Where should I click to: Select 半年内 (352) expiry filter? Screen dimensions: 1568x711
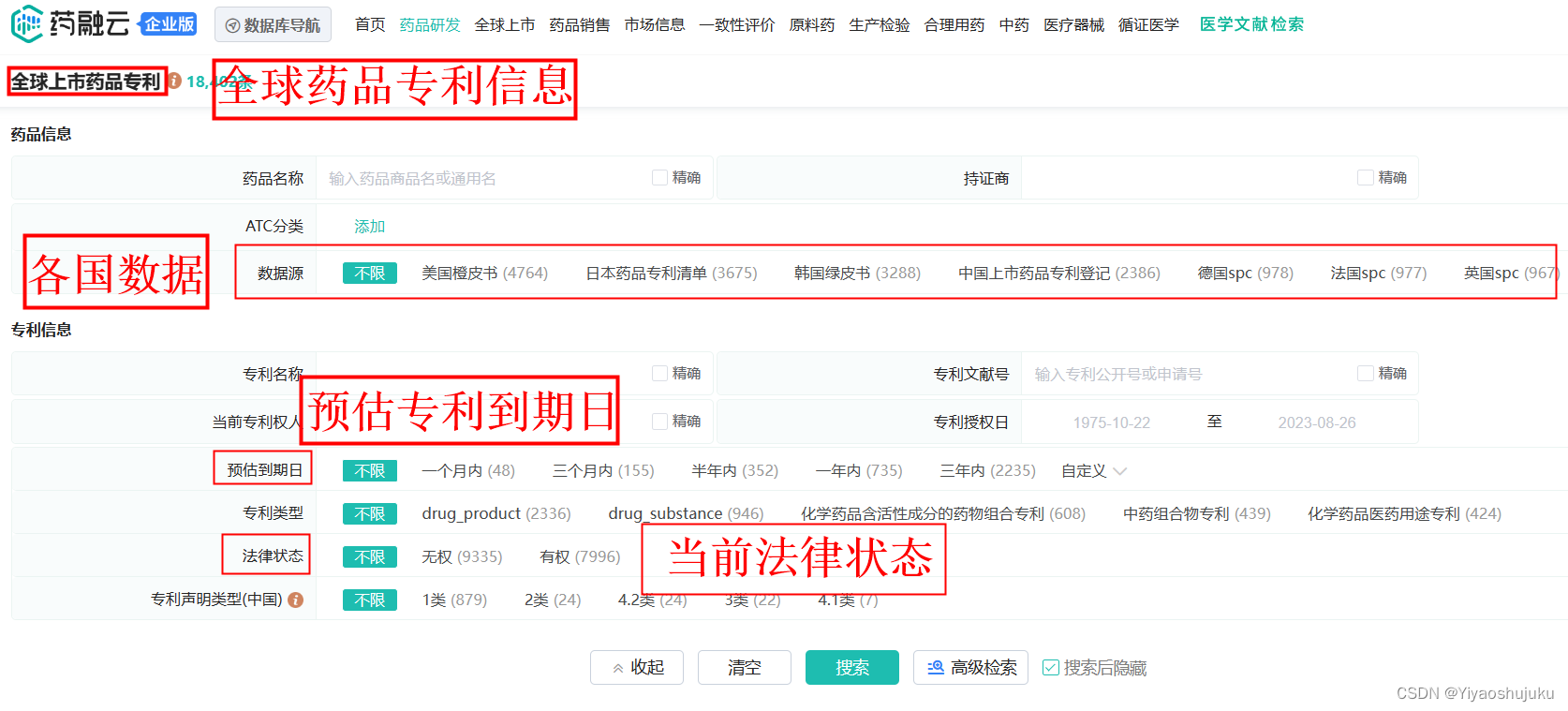(x=735, y=470)
